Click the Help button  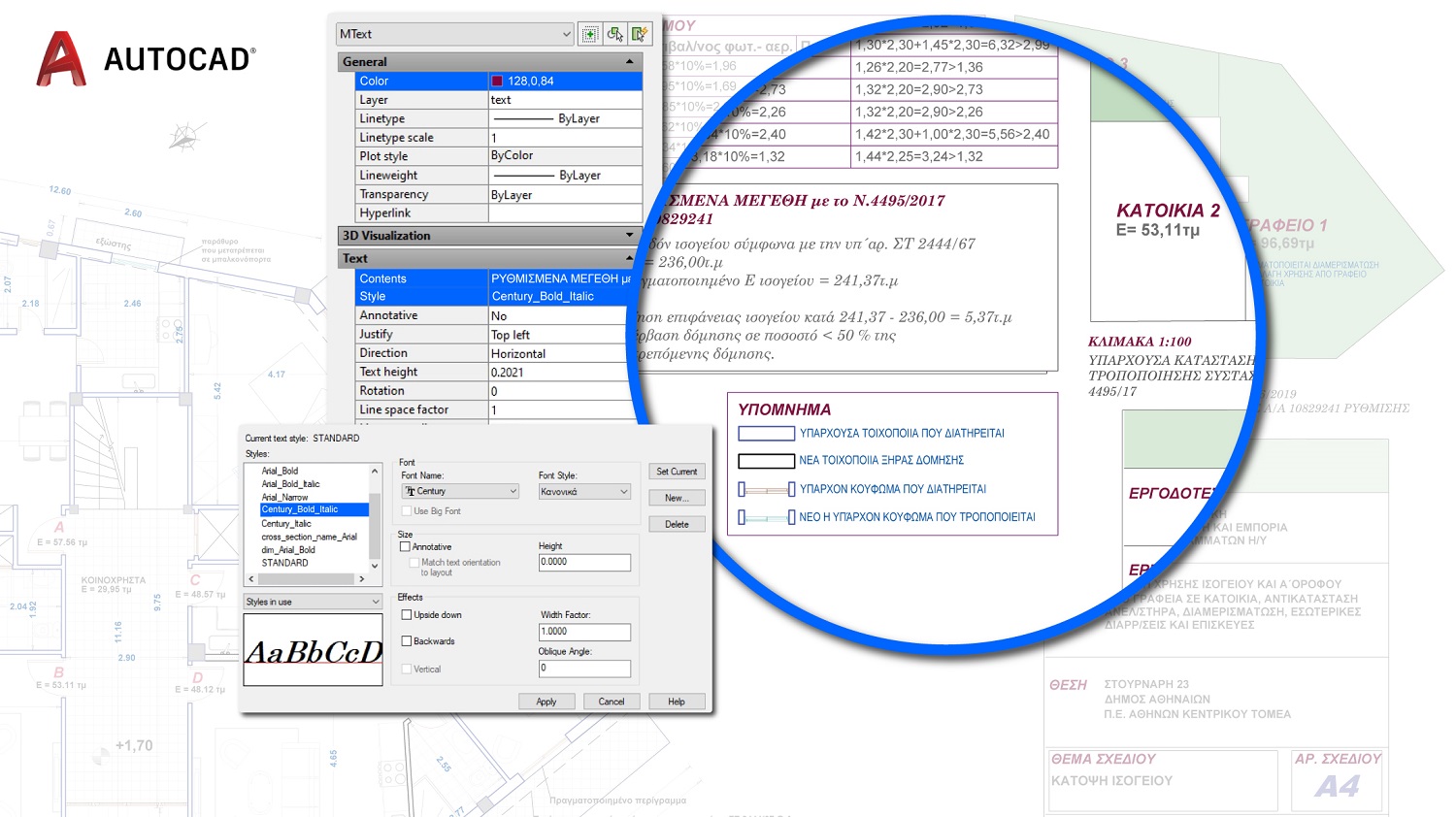coord(677,702)
